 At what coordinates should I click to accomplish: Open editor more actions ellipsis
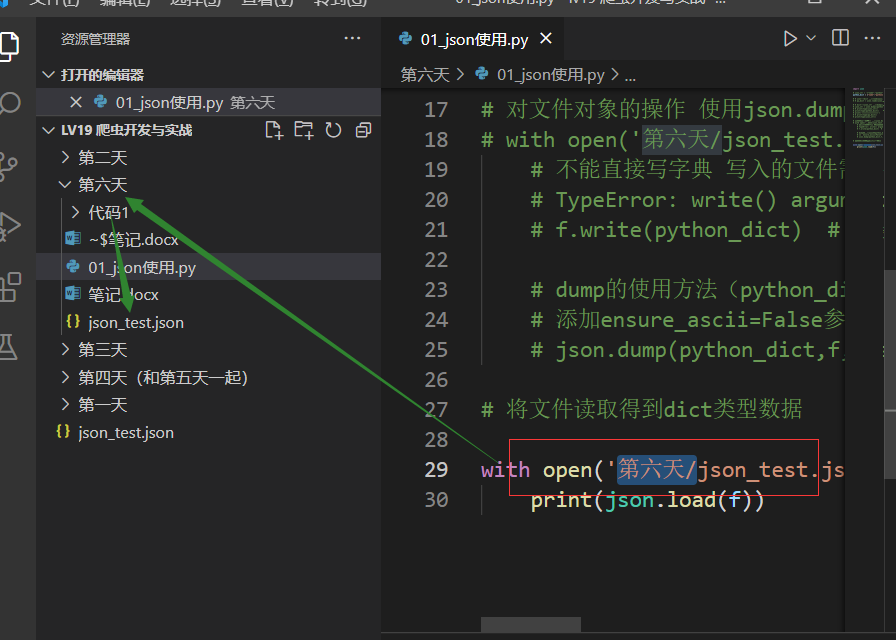click(x=872, y=38)
